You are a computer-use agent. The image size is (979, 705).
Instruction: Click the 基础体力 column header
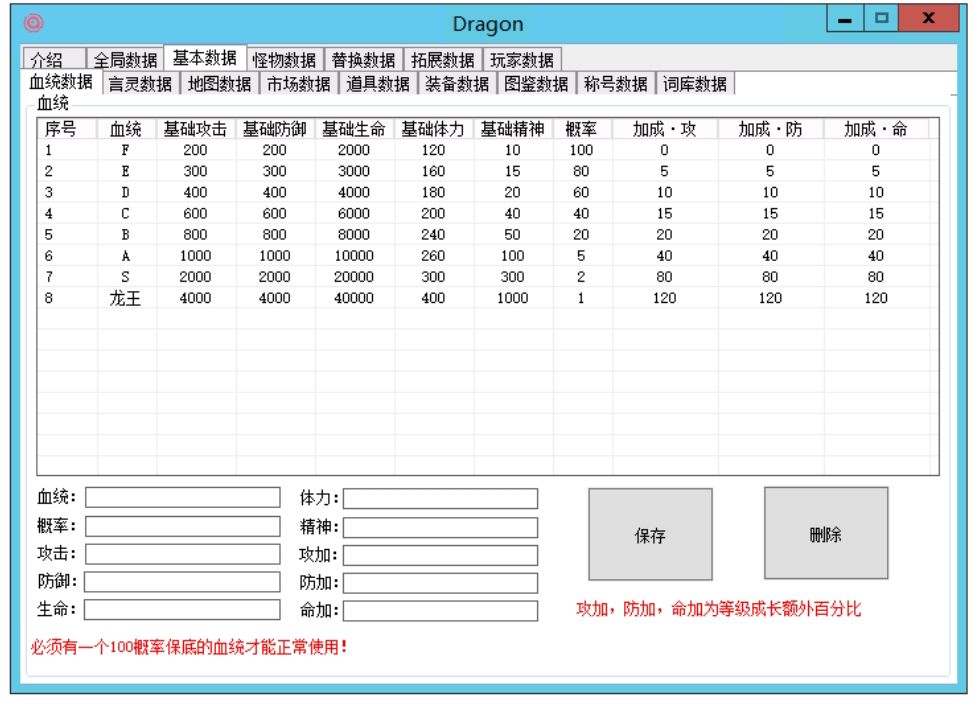pos(434,129)
